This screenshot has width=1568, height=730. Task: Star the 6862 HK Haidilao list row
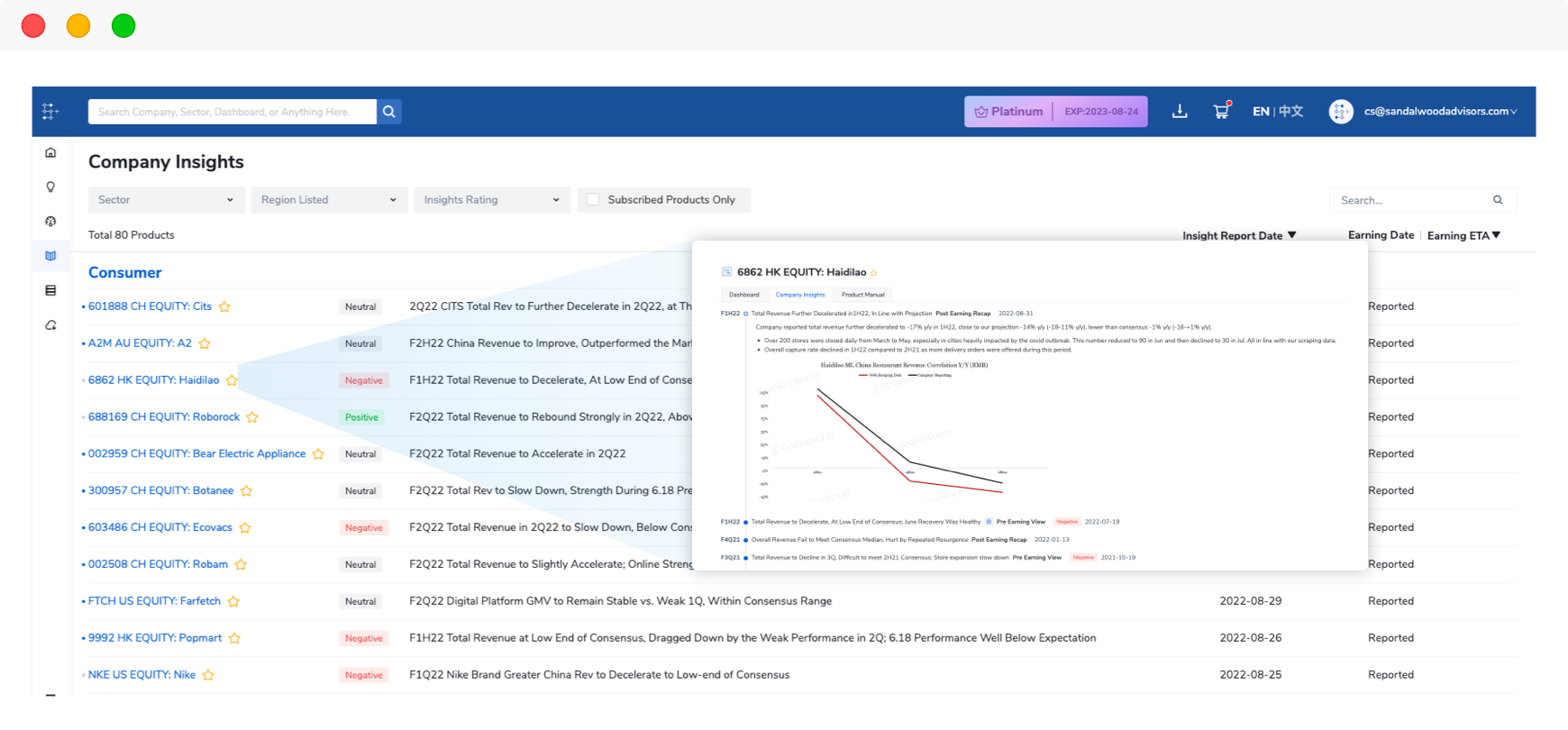tap(232, 380)
